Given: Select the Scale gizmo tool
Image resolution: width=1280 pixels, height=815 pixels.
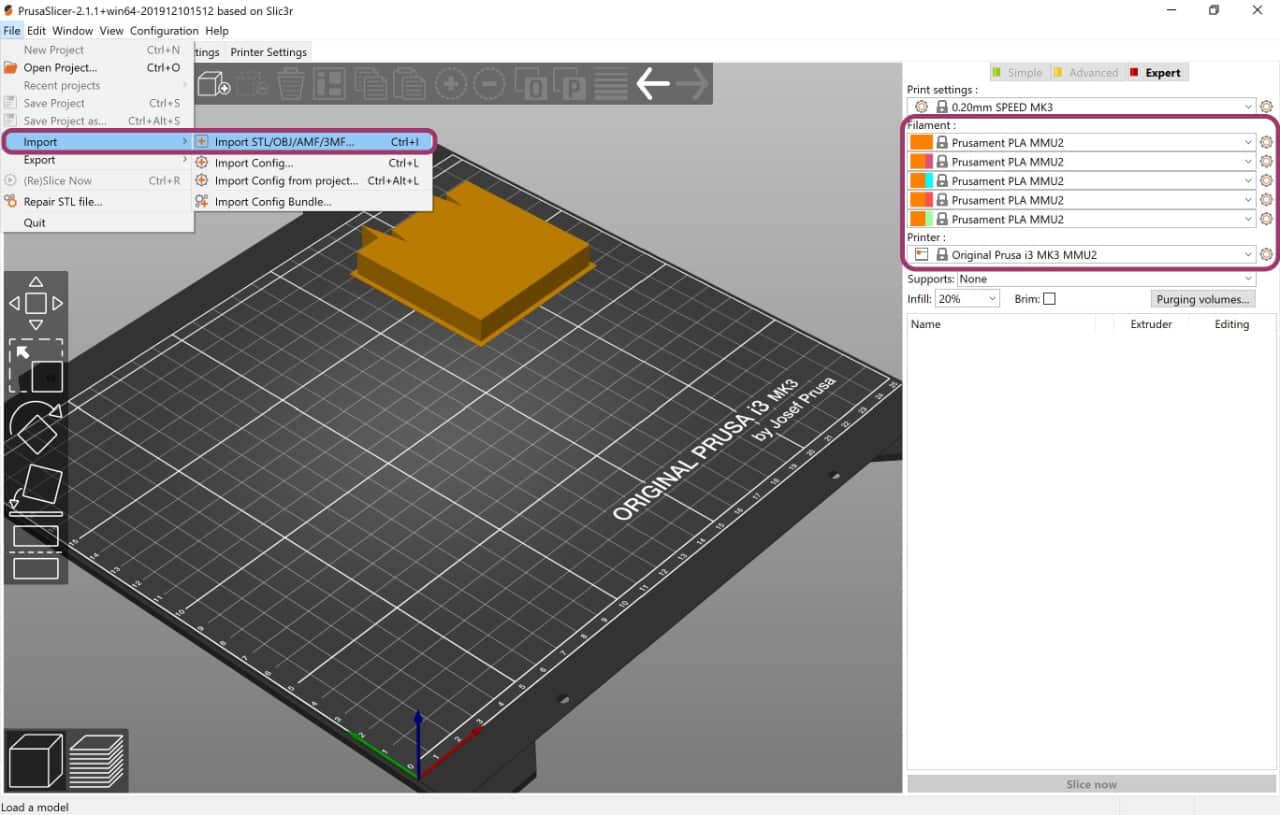Looking at the screenshot, I should point(36,366).
